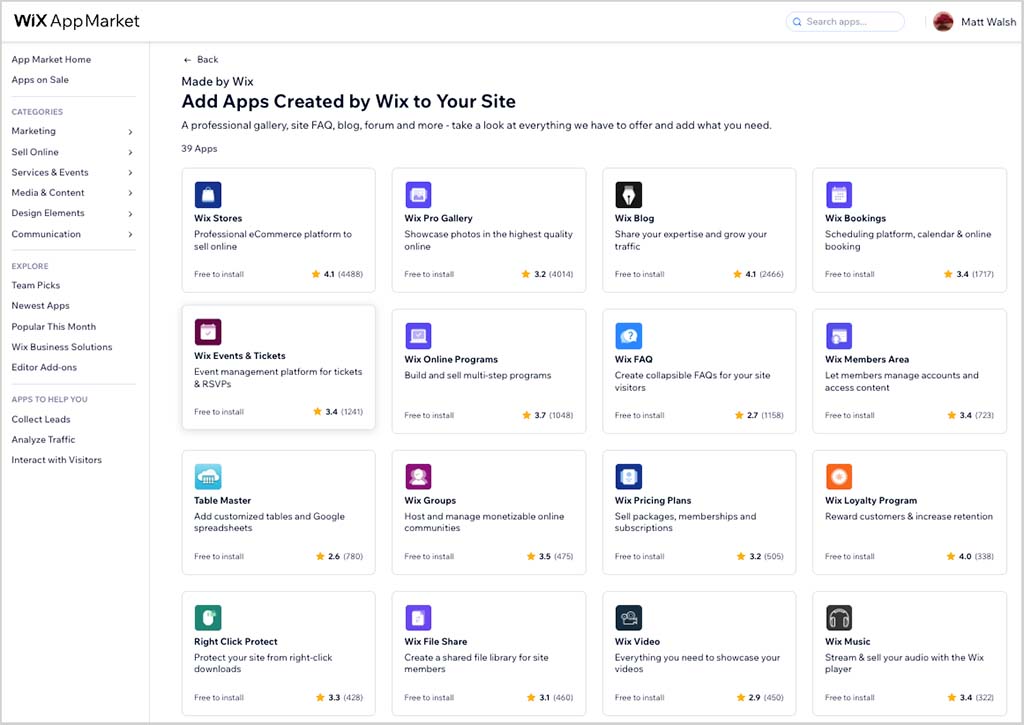Open the Wix Pricing Plans title
This screenshot has width=1024, height=725.
(x=652, y=500)
